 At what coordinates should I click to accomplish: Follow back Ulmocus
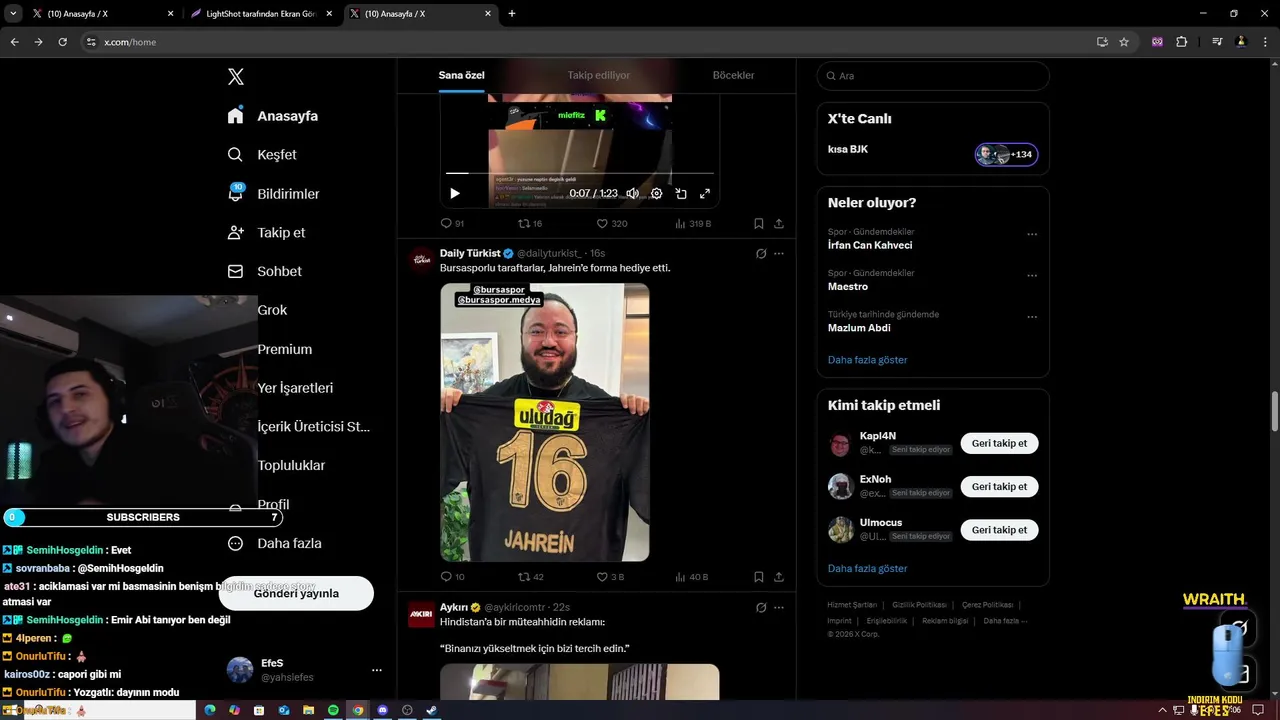(999, 530)
